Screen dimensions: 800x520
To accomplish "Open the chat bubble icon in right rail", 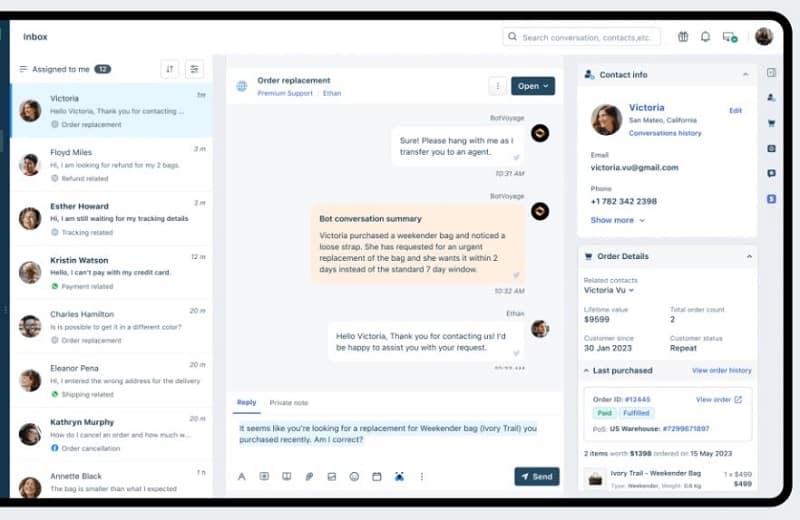I will [x=771, y=174].
